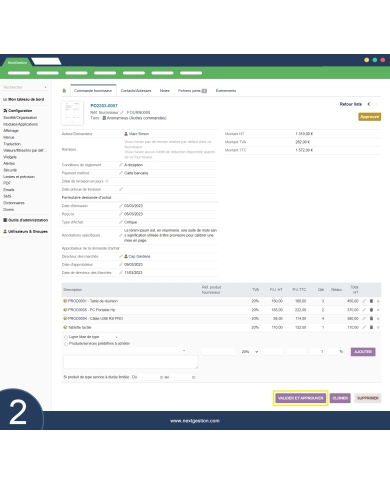Open Emails in sidebar
Viewport: 390px width, 484px height.
tap(9, 190)
